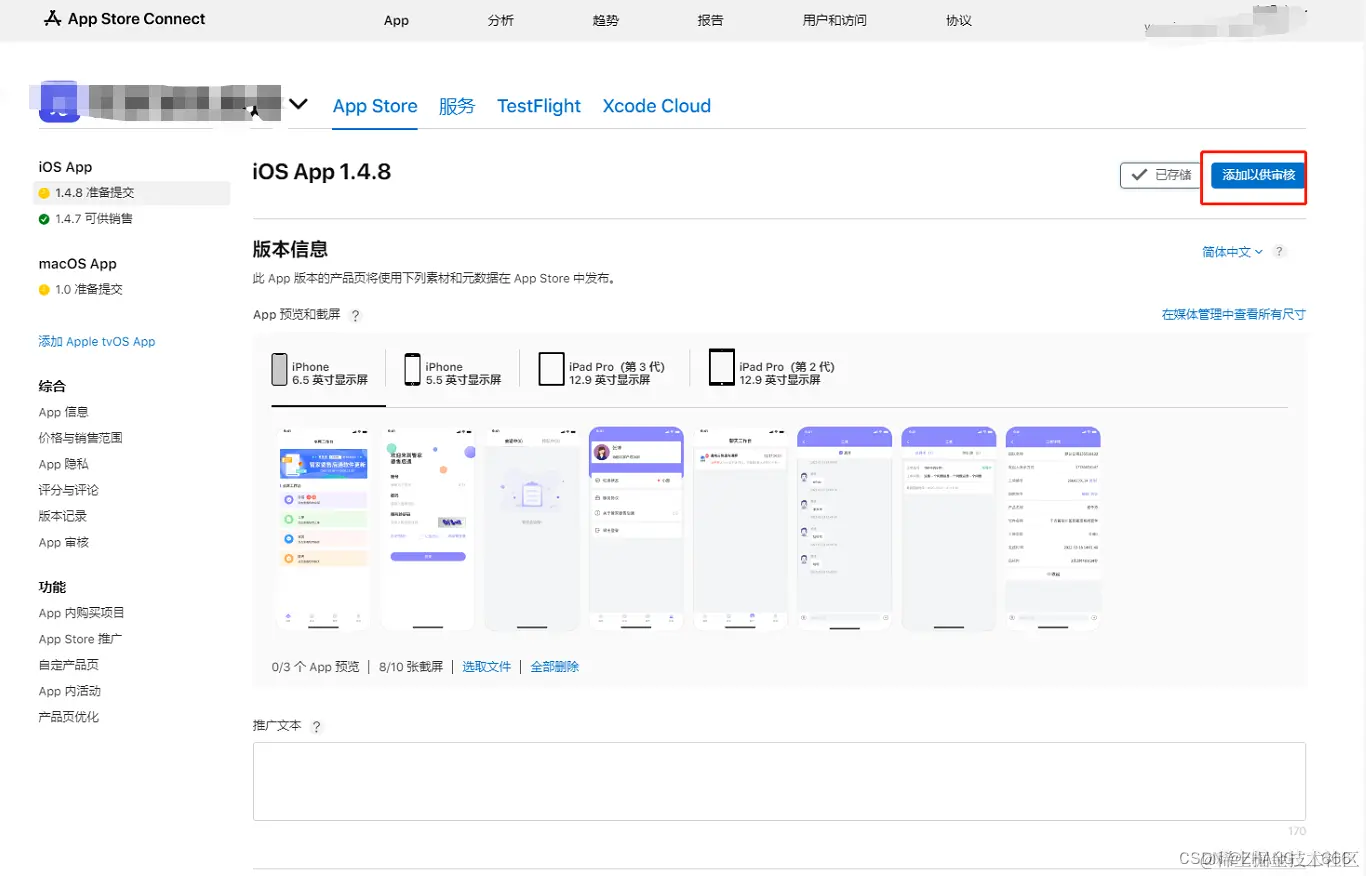Select macOS 1.0 准备提交 version
The width and height of the screenshot is (1366, 876).
[80, 290]
